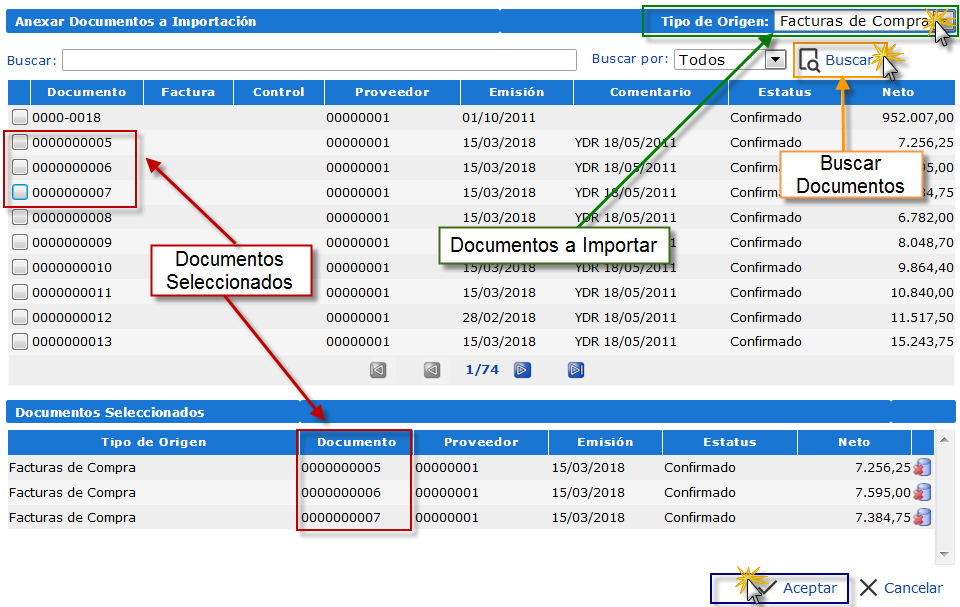Sort by the Documento column header in top table

[x=87, y=92]
